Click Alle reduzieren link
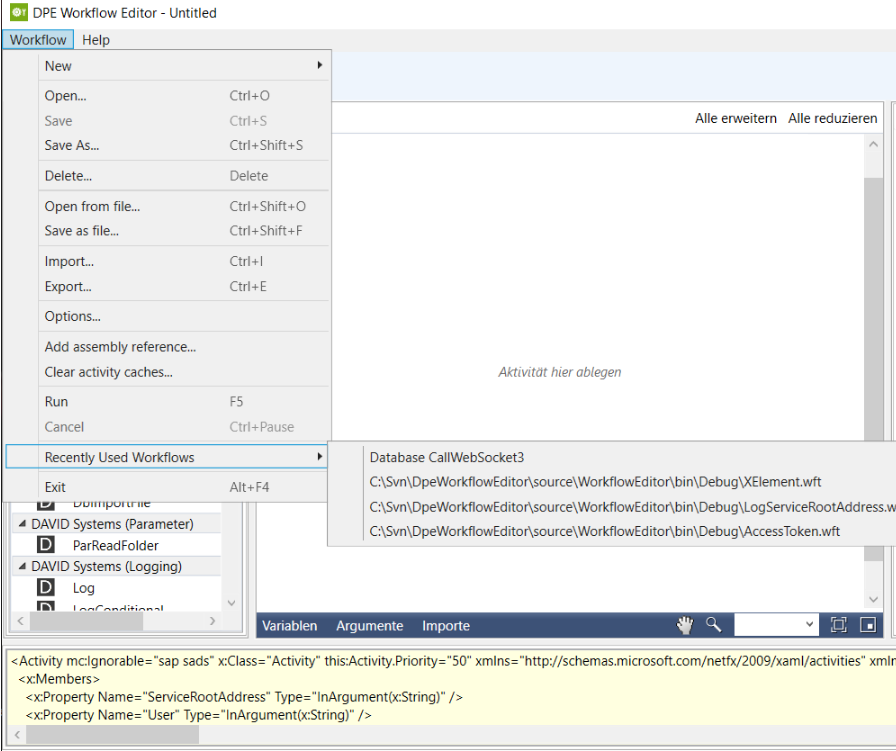The image size is (896, 751). [832, 118]
